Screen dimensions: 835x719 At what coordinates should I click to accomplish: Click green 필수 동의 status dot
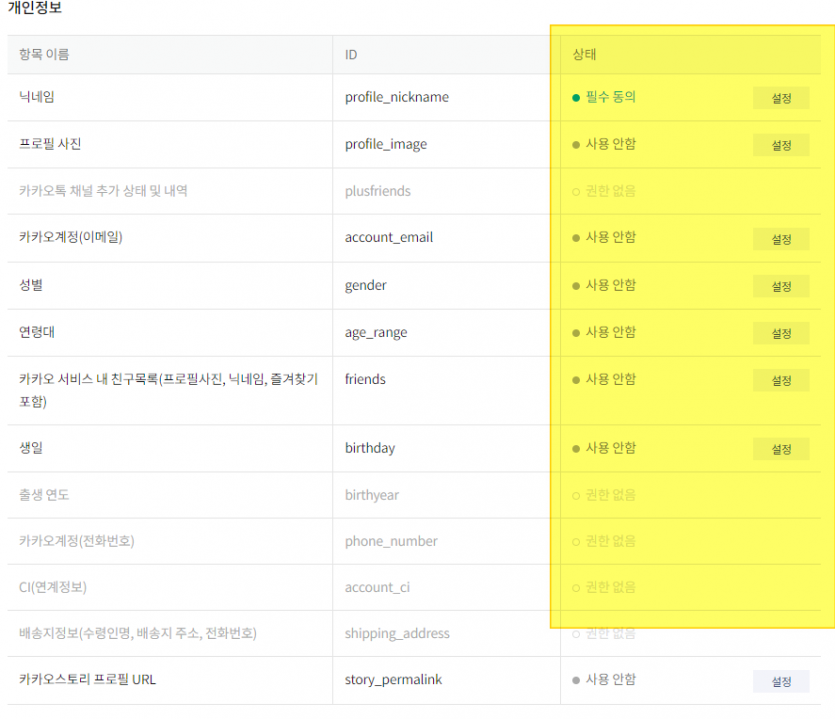point(576,98)
